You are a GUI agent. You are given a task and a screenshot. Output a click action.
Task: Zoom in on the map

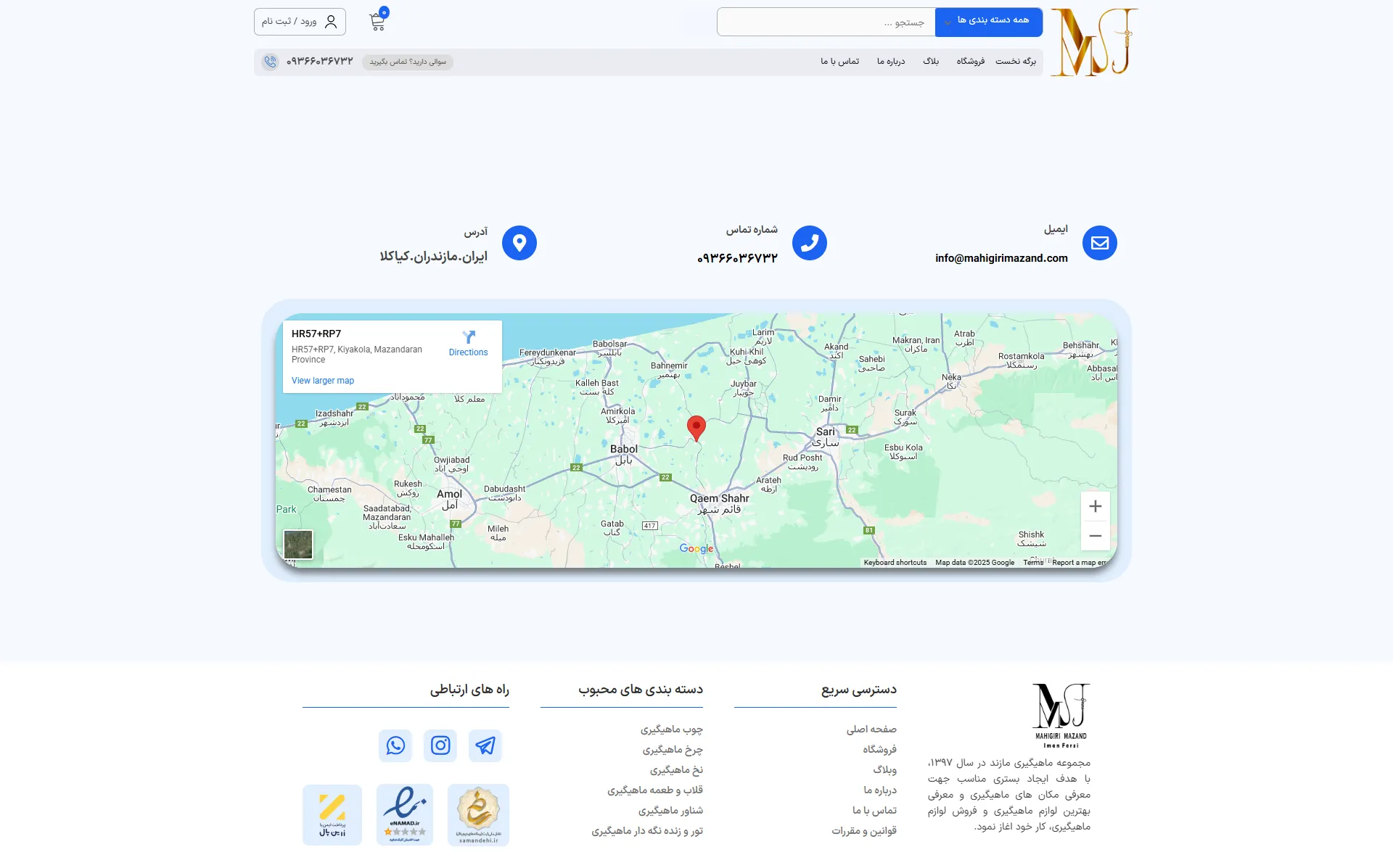click(1095, 506)
